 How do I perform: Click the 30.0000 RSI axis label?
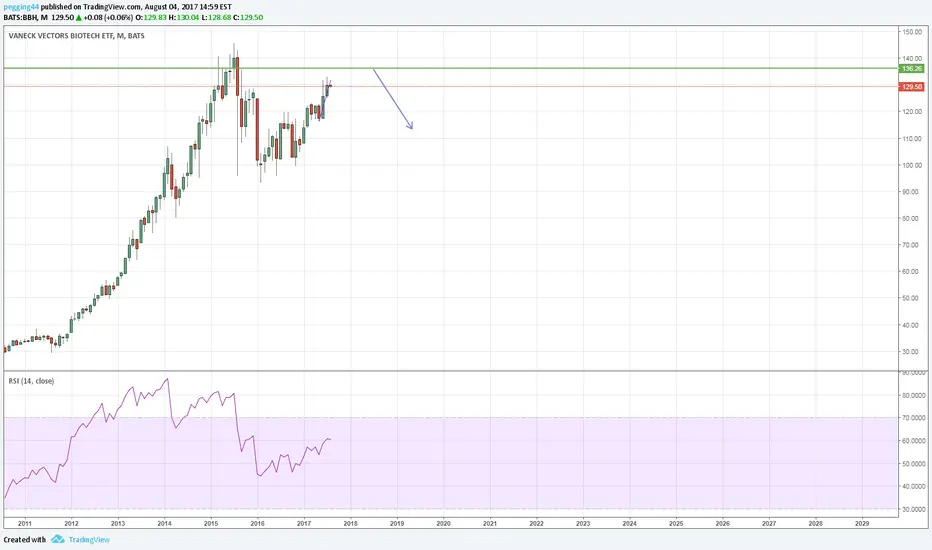[x=914, y=510]
